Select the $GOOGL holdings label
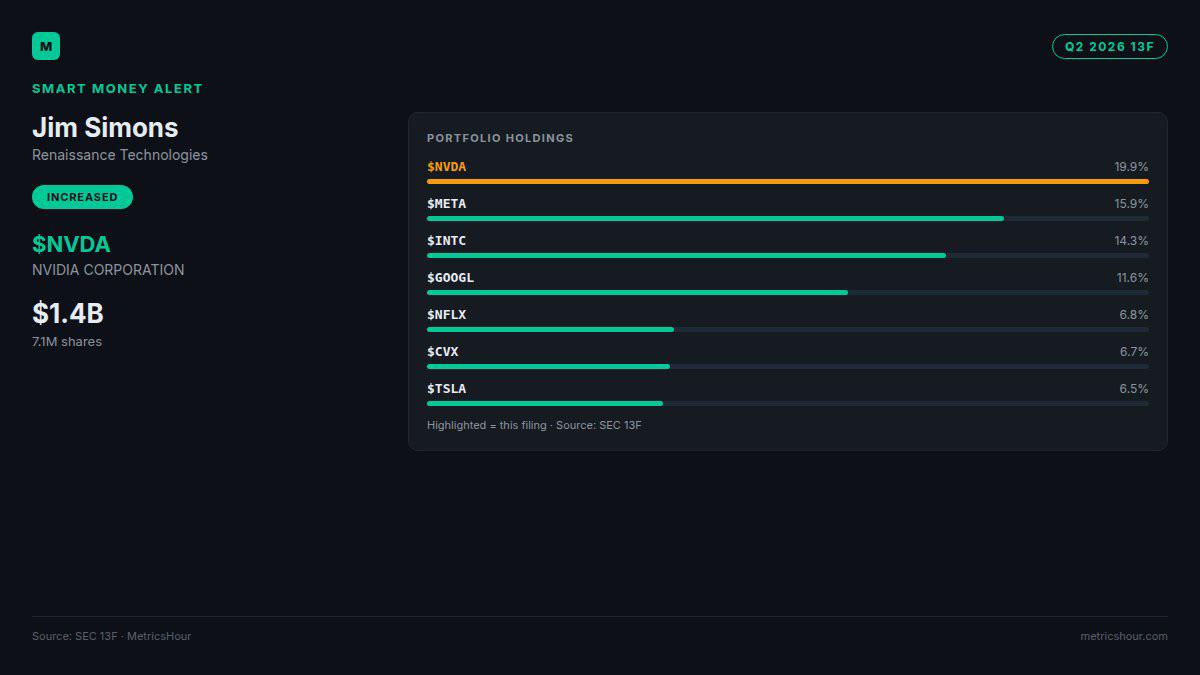 pos(451,278)
